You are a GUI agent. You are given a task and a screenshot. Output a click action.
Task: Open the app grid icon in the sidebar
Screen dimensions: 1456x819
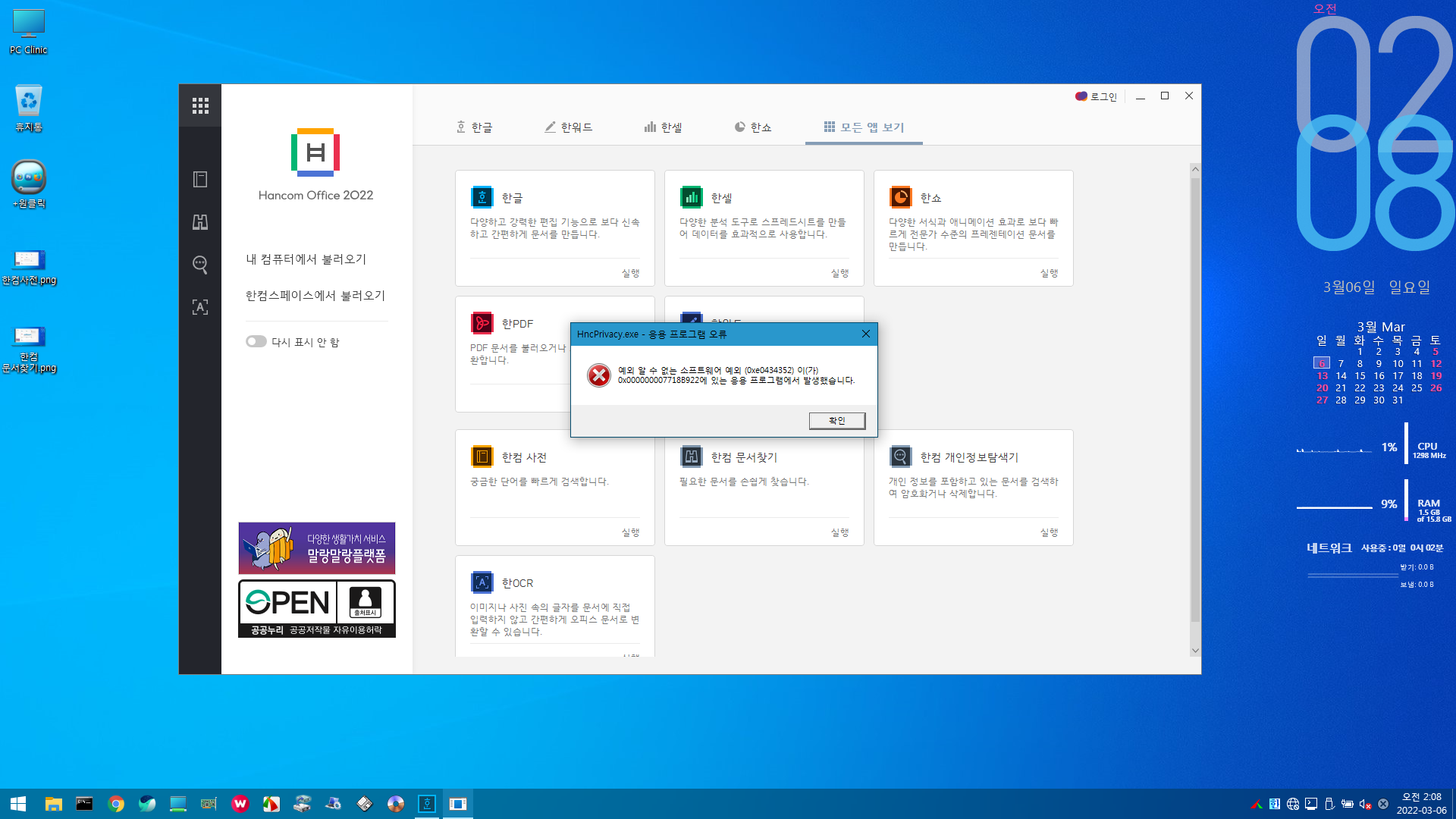[200, 105]
